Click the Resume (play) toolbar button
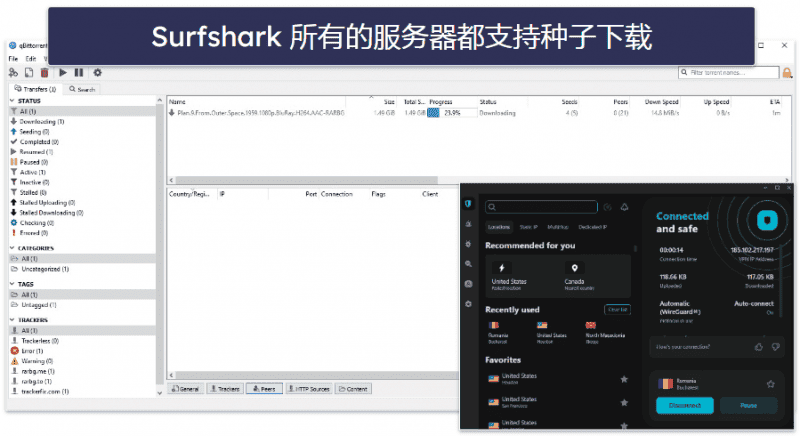Screen dimensions: 800x436 click(63, 73)
